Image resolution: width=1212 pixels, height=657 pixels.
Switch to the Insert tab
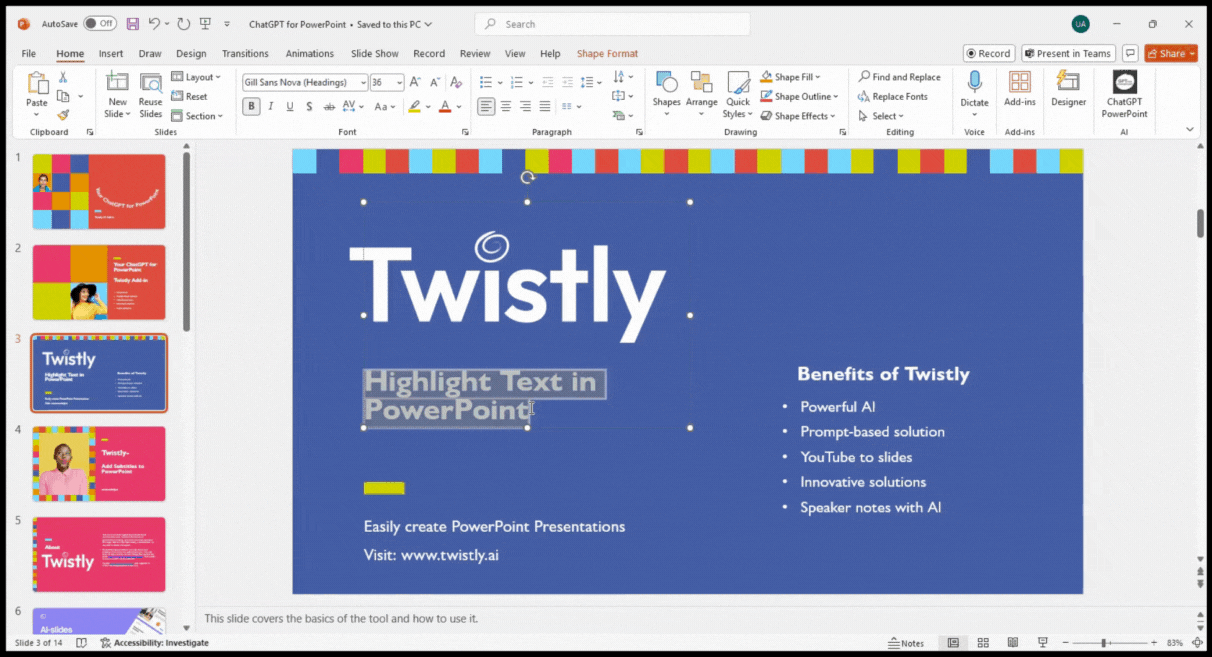[x=111, y=54]
